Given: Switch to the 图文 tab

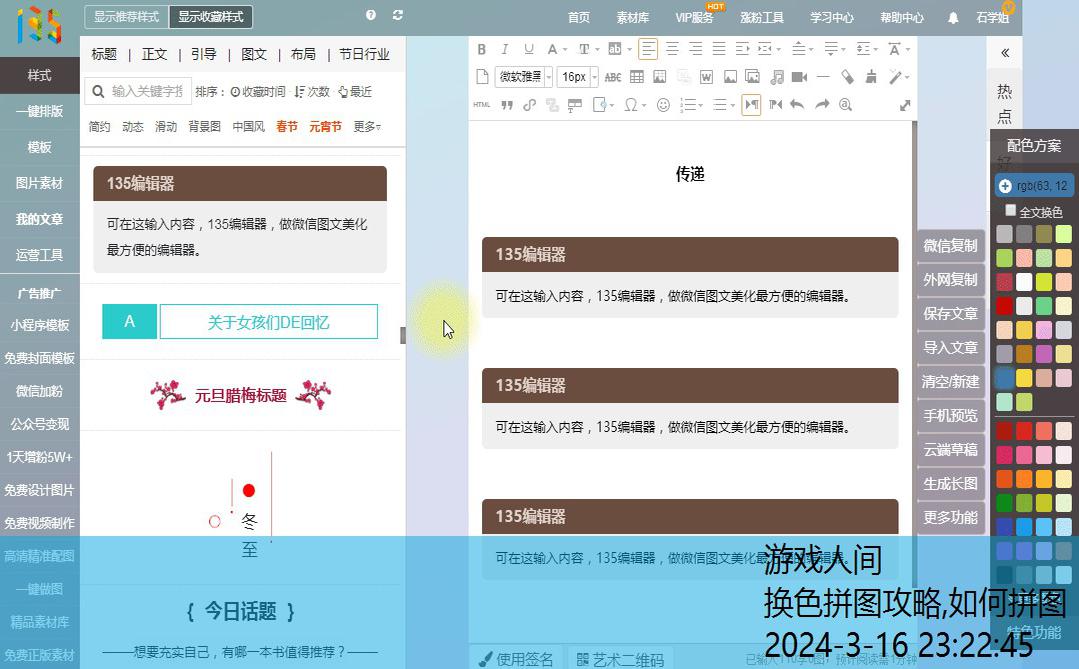Looking at the screenshot, I should [254, 54].
